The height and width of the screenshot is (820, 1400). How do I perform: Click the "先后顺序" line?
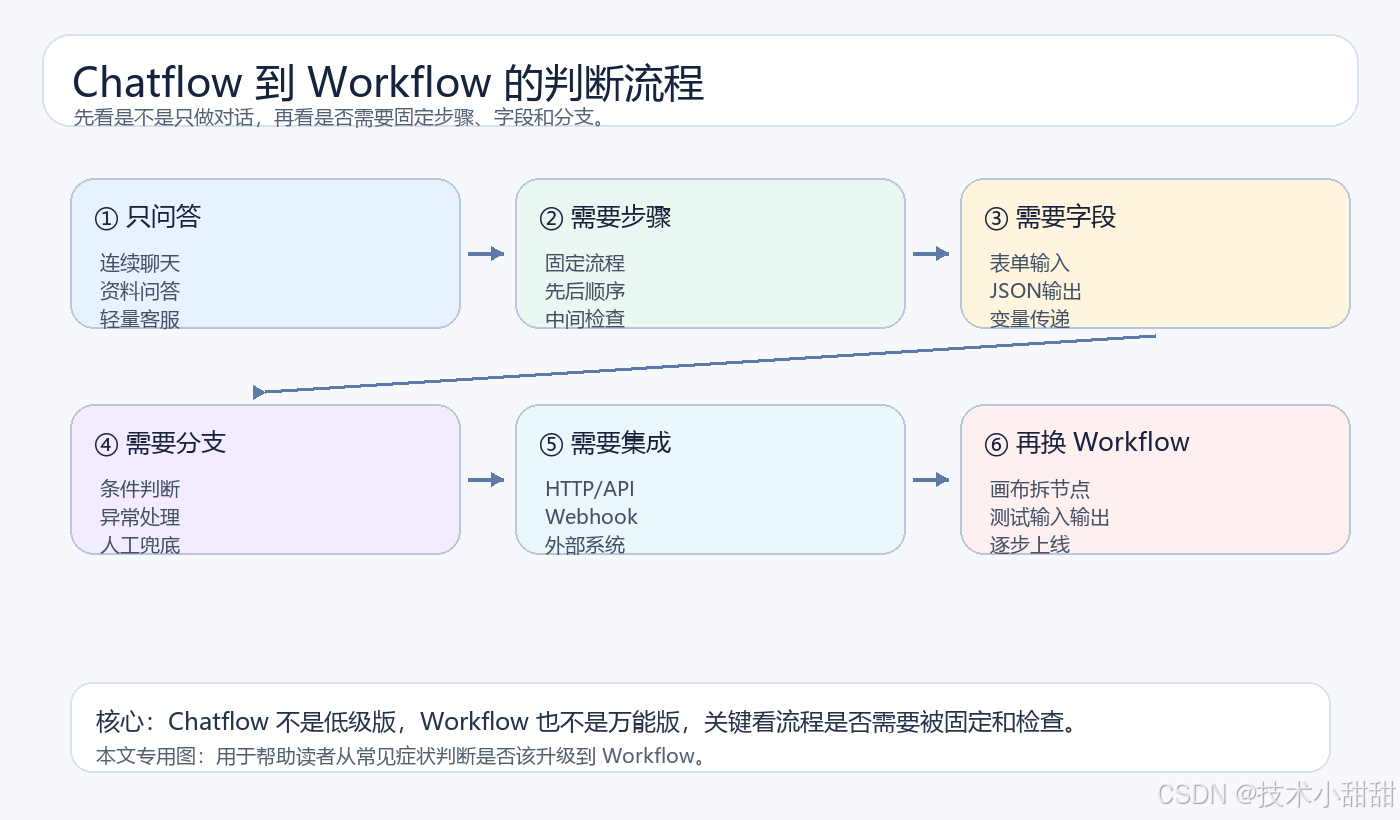coord(585,291)
